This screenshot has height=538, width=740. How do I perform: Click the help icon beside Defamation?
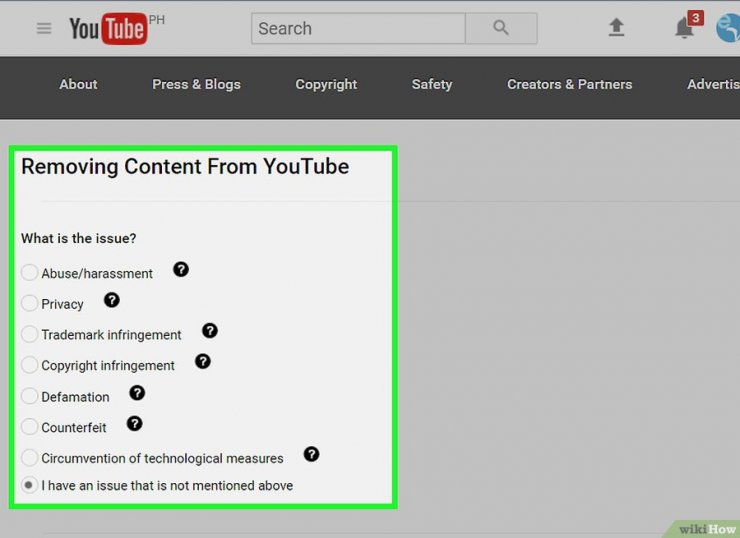[137, 393]
